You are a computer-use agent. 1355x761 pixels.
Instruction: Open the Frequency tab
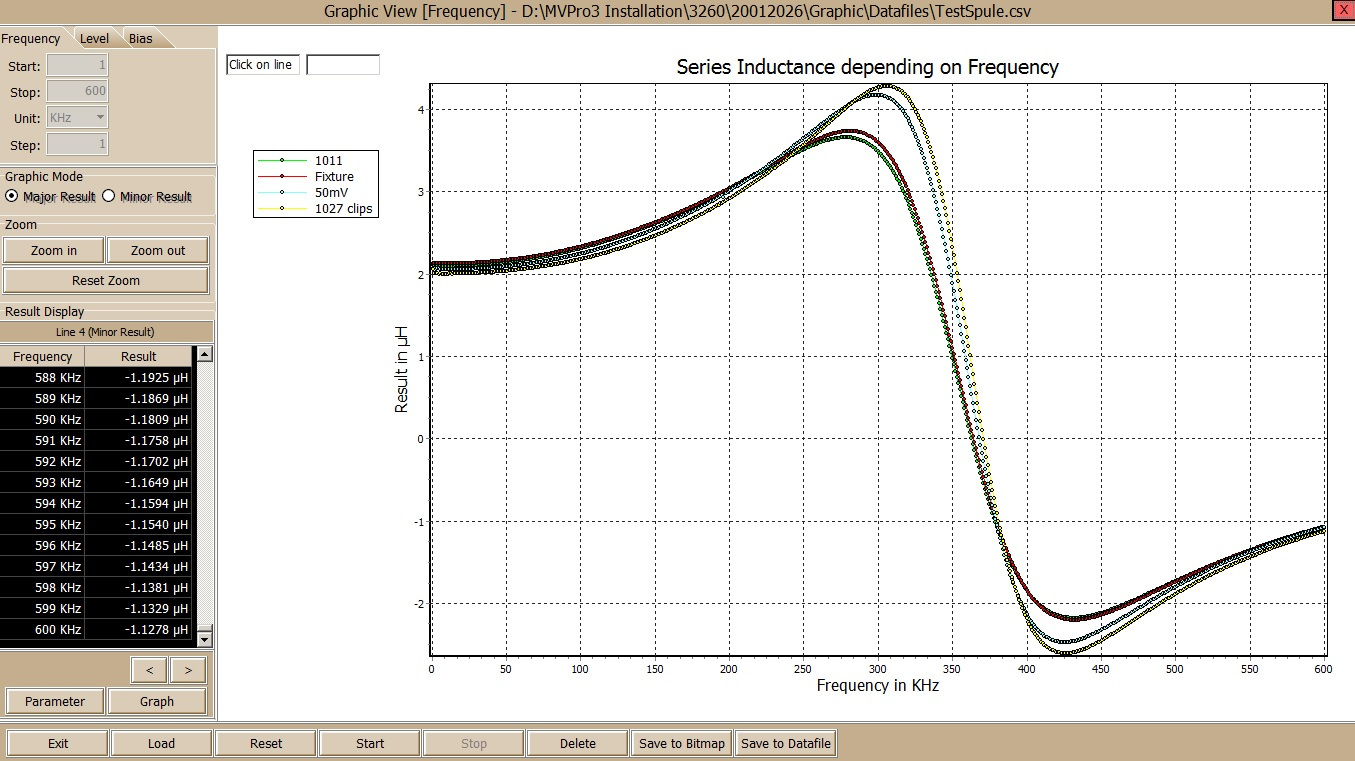coord(31,39)
